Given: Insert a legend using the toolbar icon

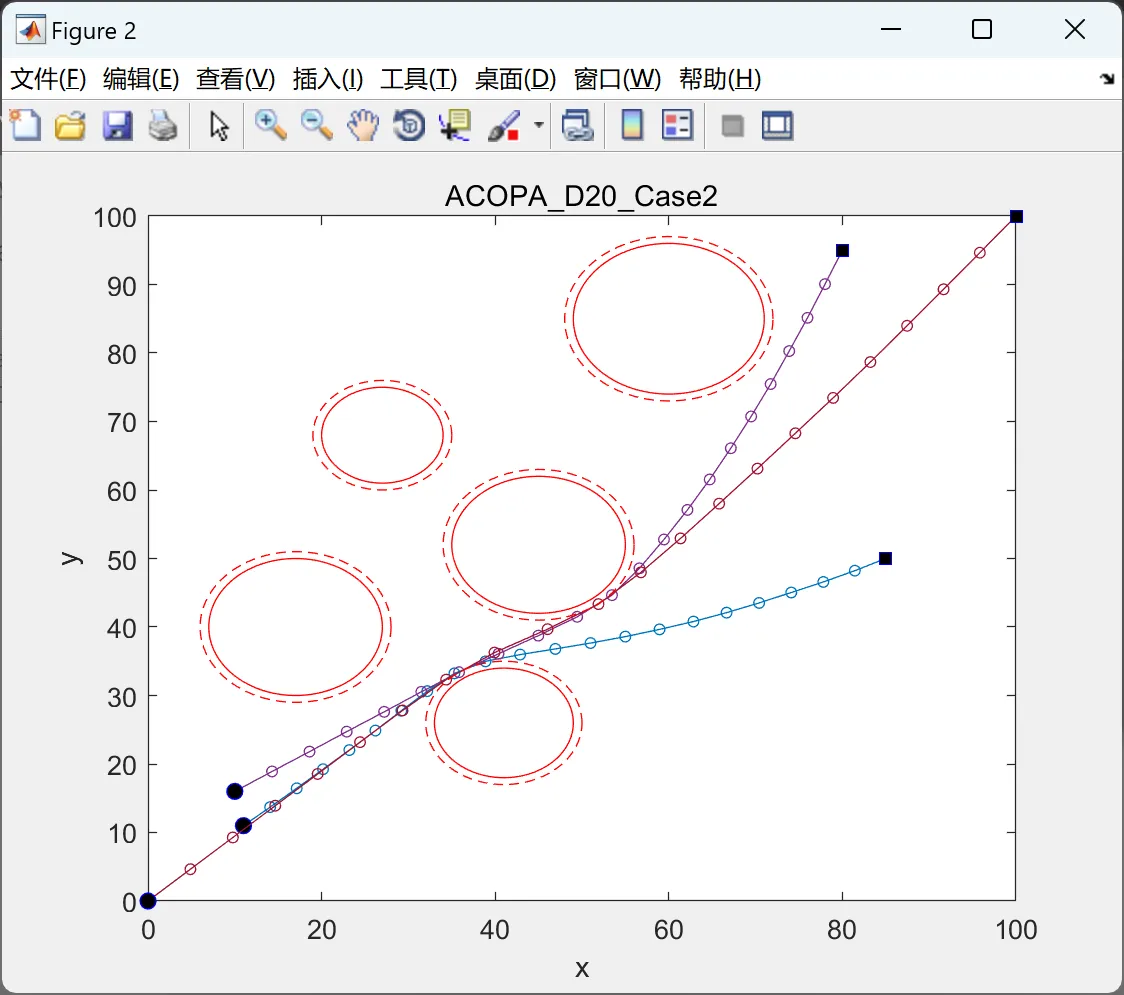Looking at the screenshot, I should pyautogui.click(x=678, y=125).
